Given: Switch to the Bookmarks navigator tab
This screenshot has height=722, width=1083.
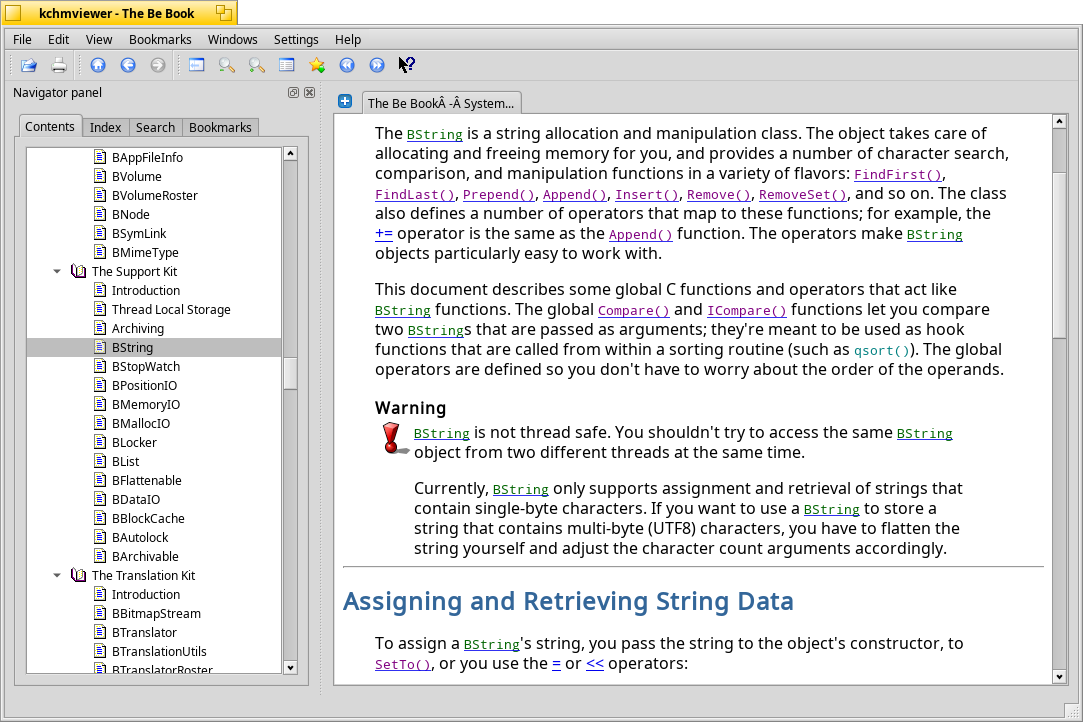Looking at the screenshot, I should point(220,127).
